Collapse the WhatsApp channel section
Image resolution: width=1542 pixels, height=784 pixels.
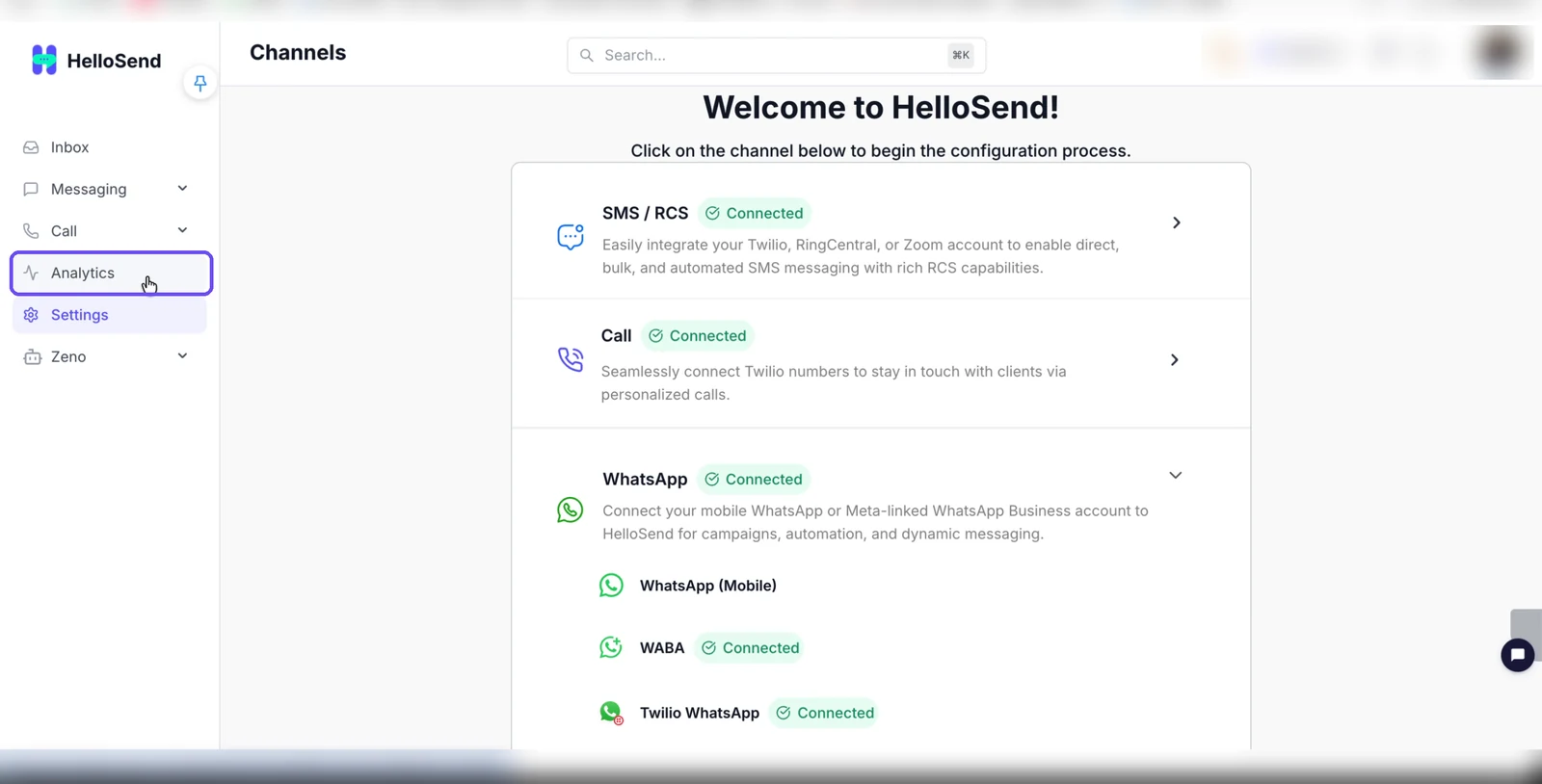click(1175, 475)
